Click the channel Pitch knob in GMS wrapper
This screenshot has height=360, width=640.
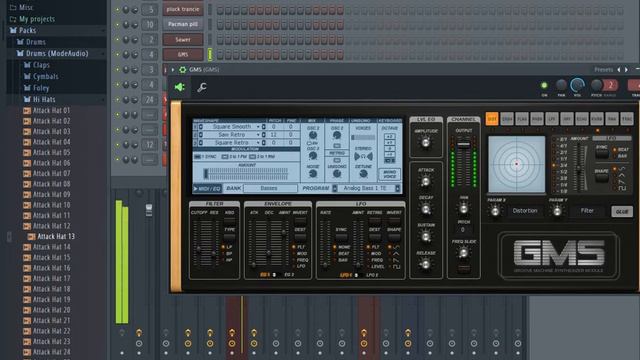pyautogui.click(x=596, y=85)
